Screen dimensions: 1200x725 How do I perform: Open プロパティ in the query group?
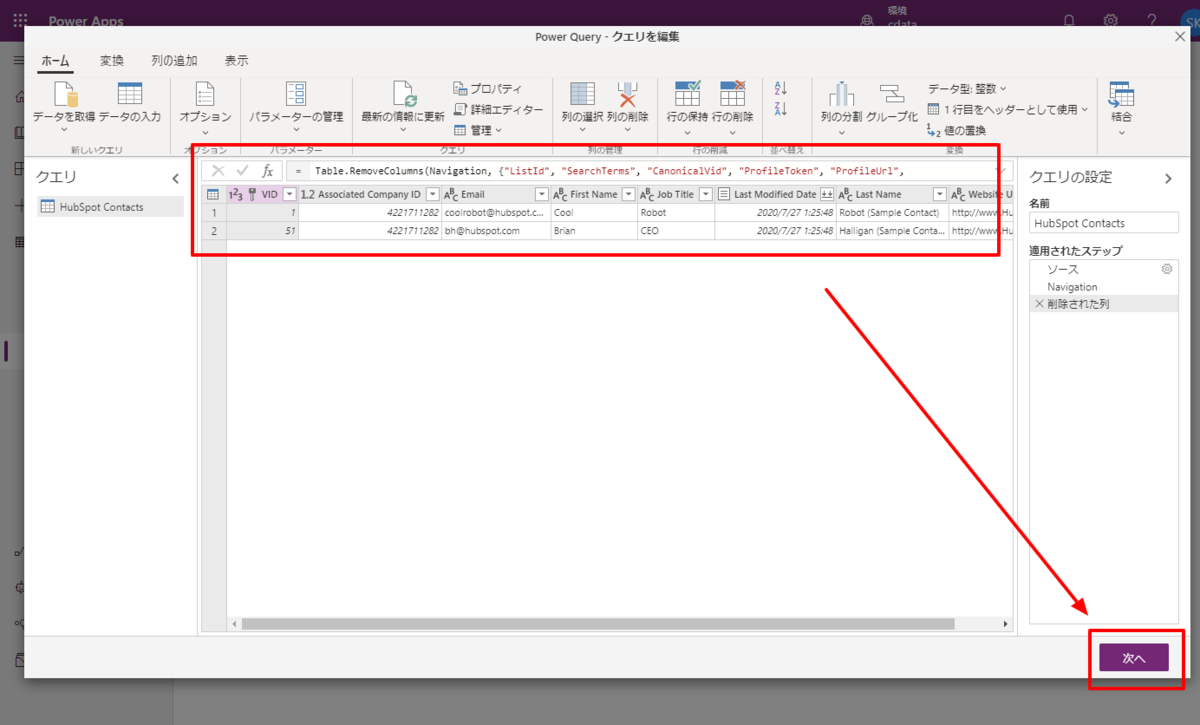tap(487, 89)
